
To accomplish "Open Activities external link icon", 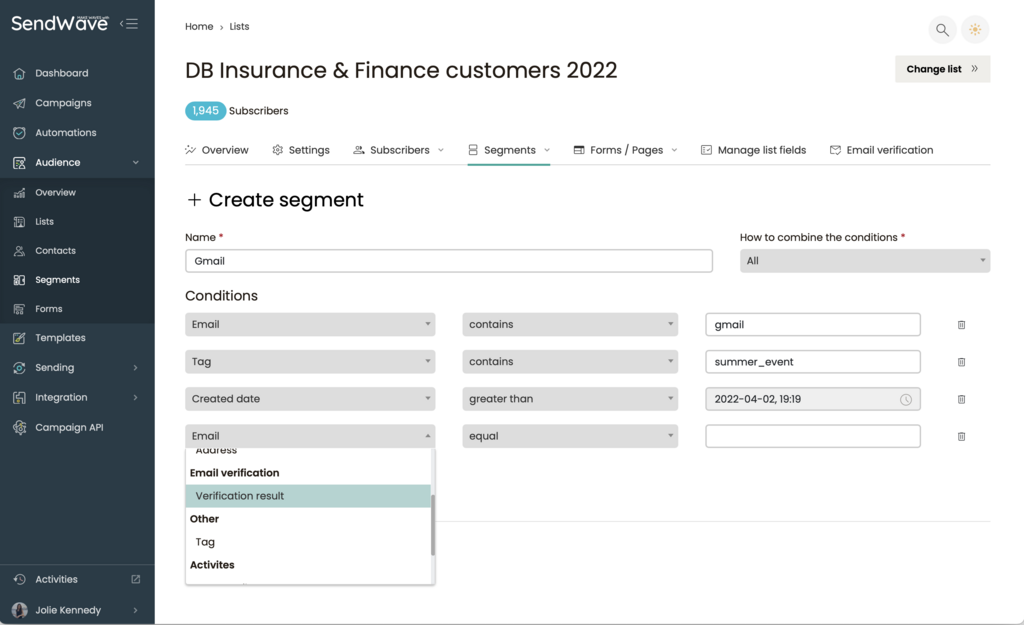I will click(x=136, y=579).
